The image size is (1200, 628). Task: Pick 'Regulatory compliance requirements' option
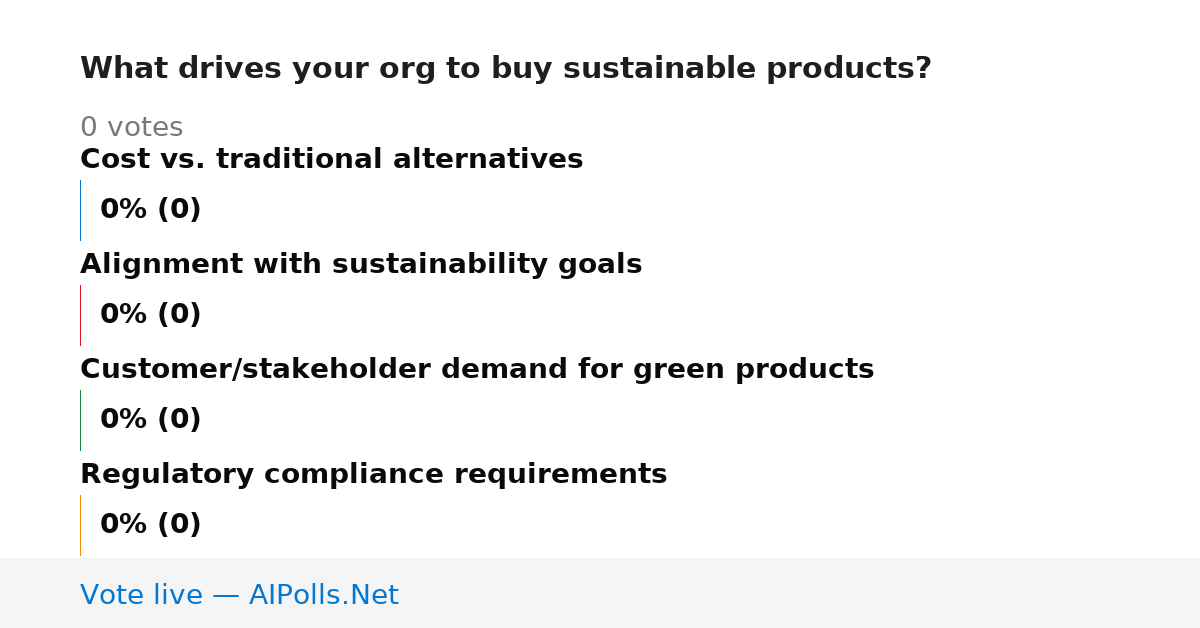coord(373,474)
